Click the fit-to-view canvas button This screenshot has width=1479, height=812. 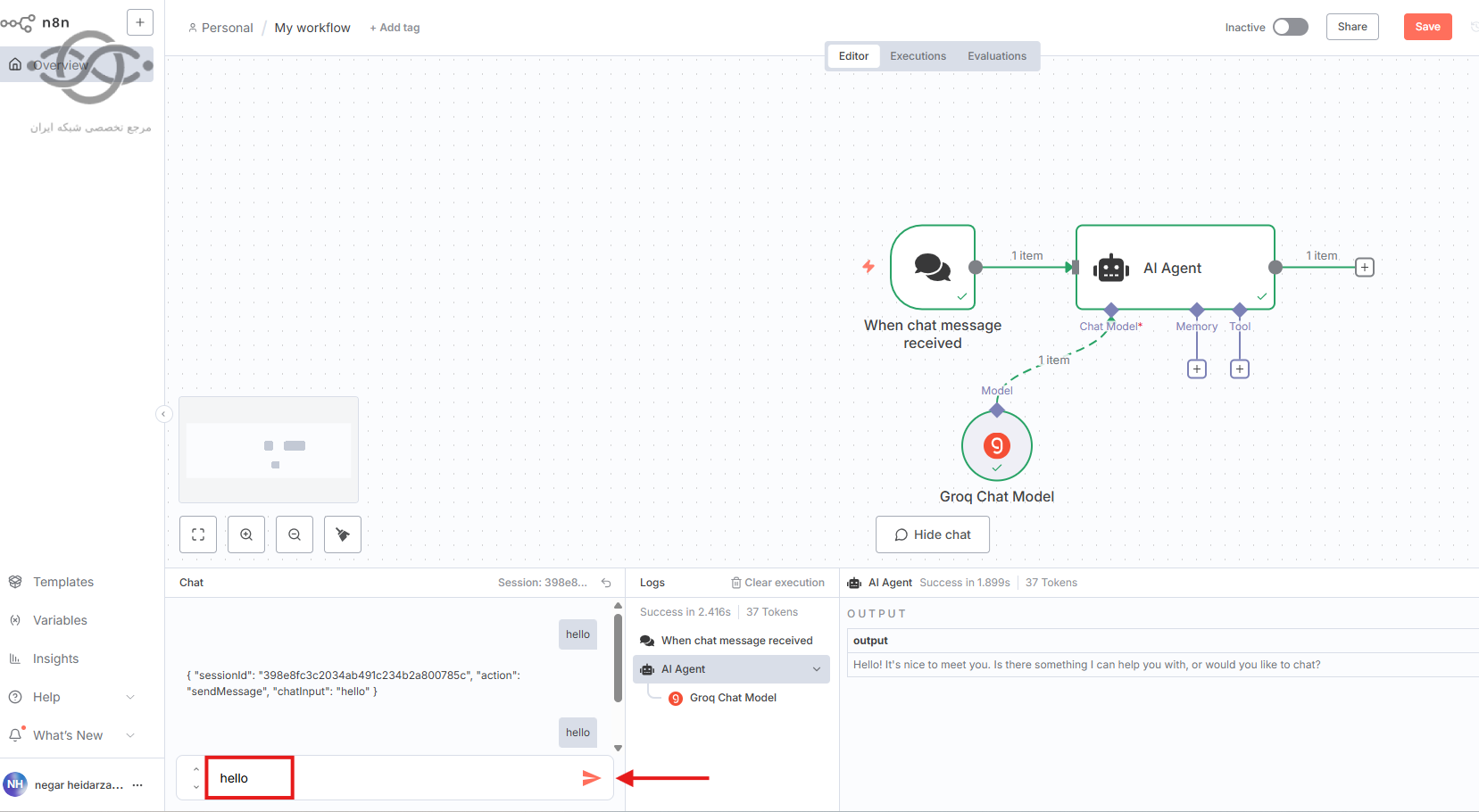[x=198, y=534]
